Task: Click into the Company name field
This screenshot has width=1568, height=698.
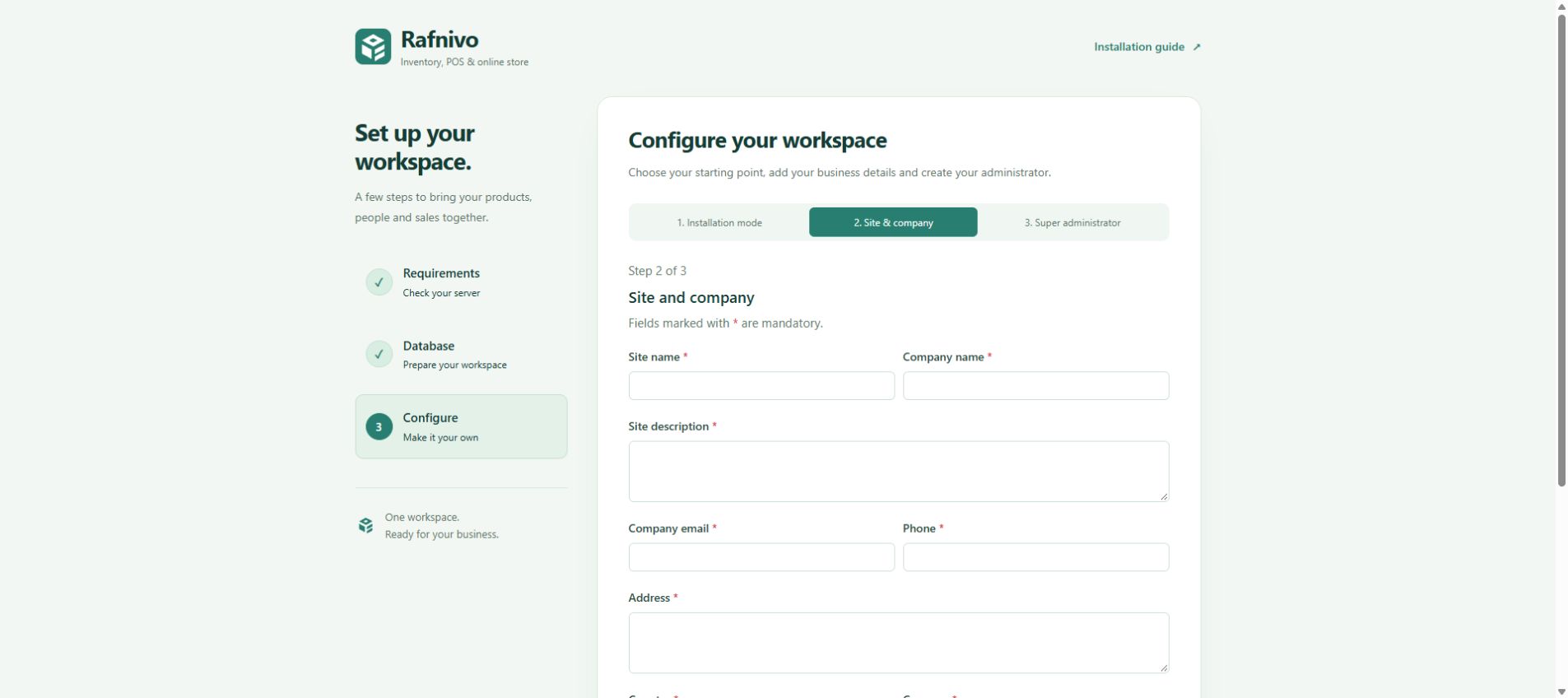Action: pyautogui.click(x=1035, y=386)
